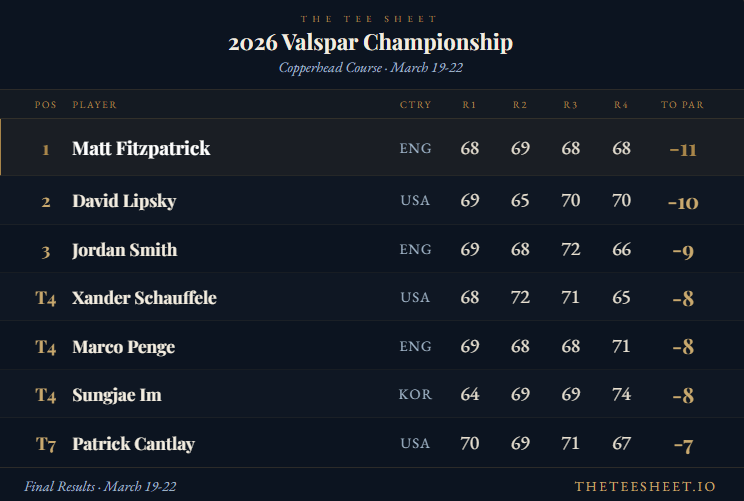Click the R1 column header
The height and width of the screenshot is (501, 744).
pos(469,105)
